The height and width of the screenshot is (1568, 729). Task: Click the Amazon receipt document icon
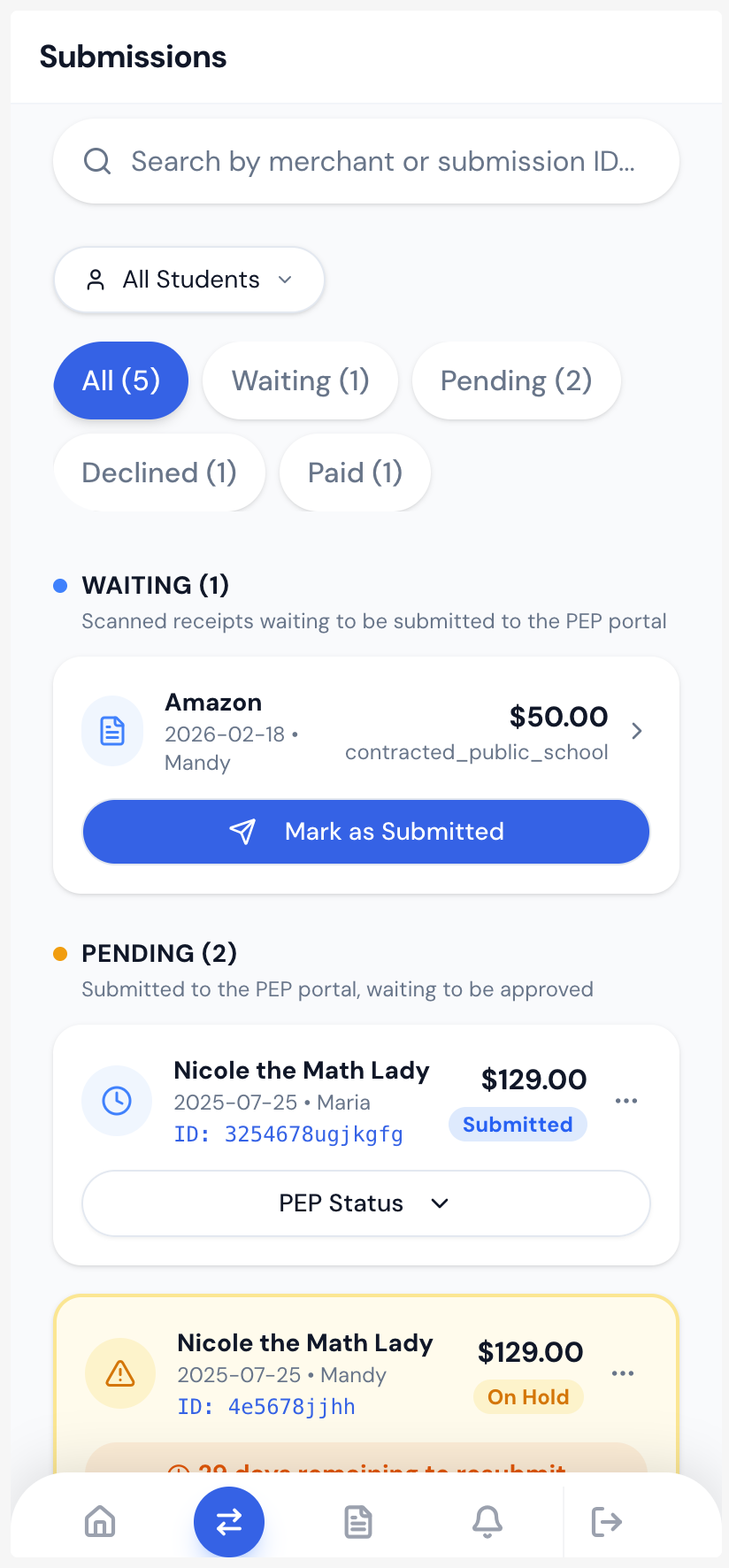[x=112, y=731]
